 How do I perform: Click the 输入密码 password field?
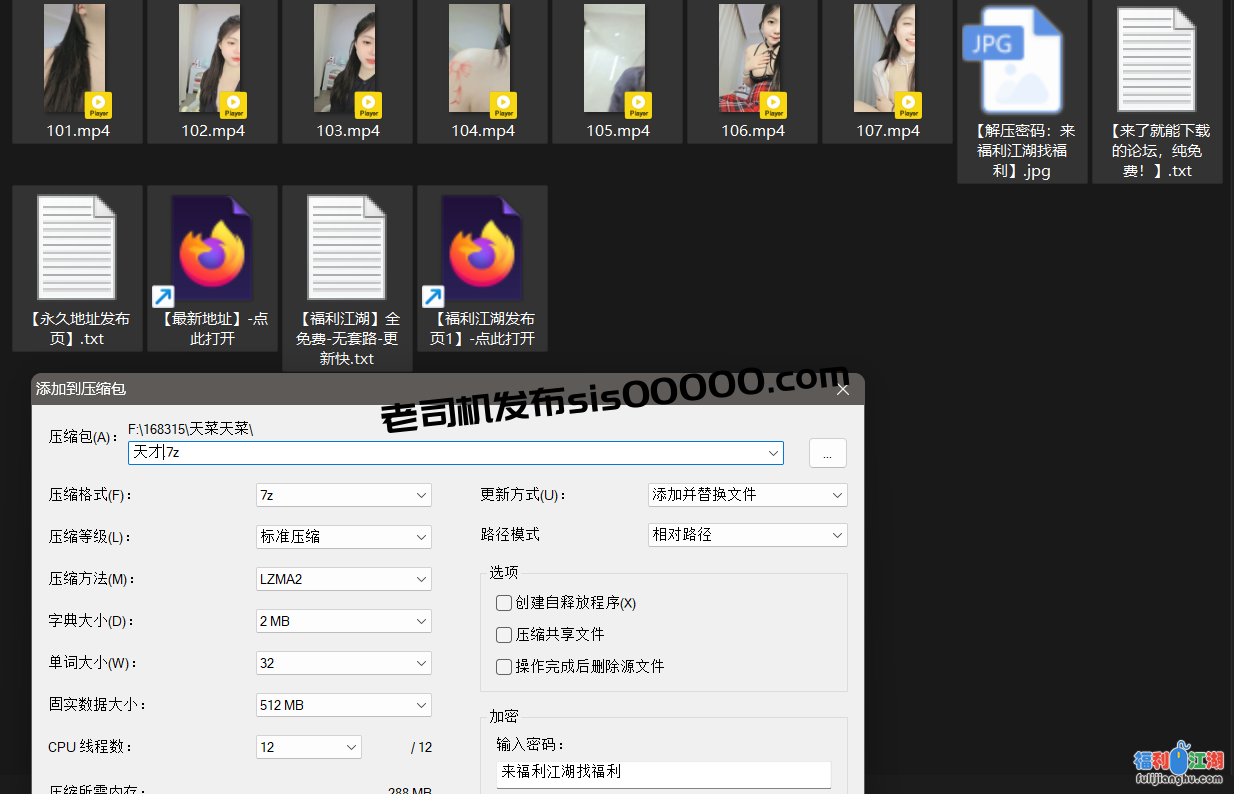pyautogui.click(x=663, y=773)
